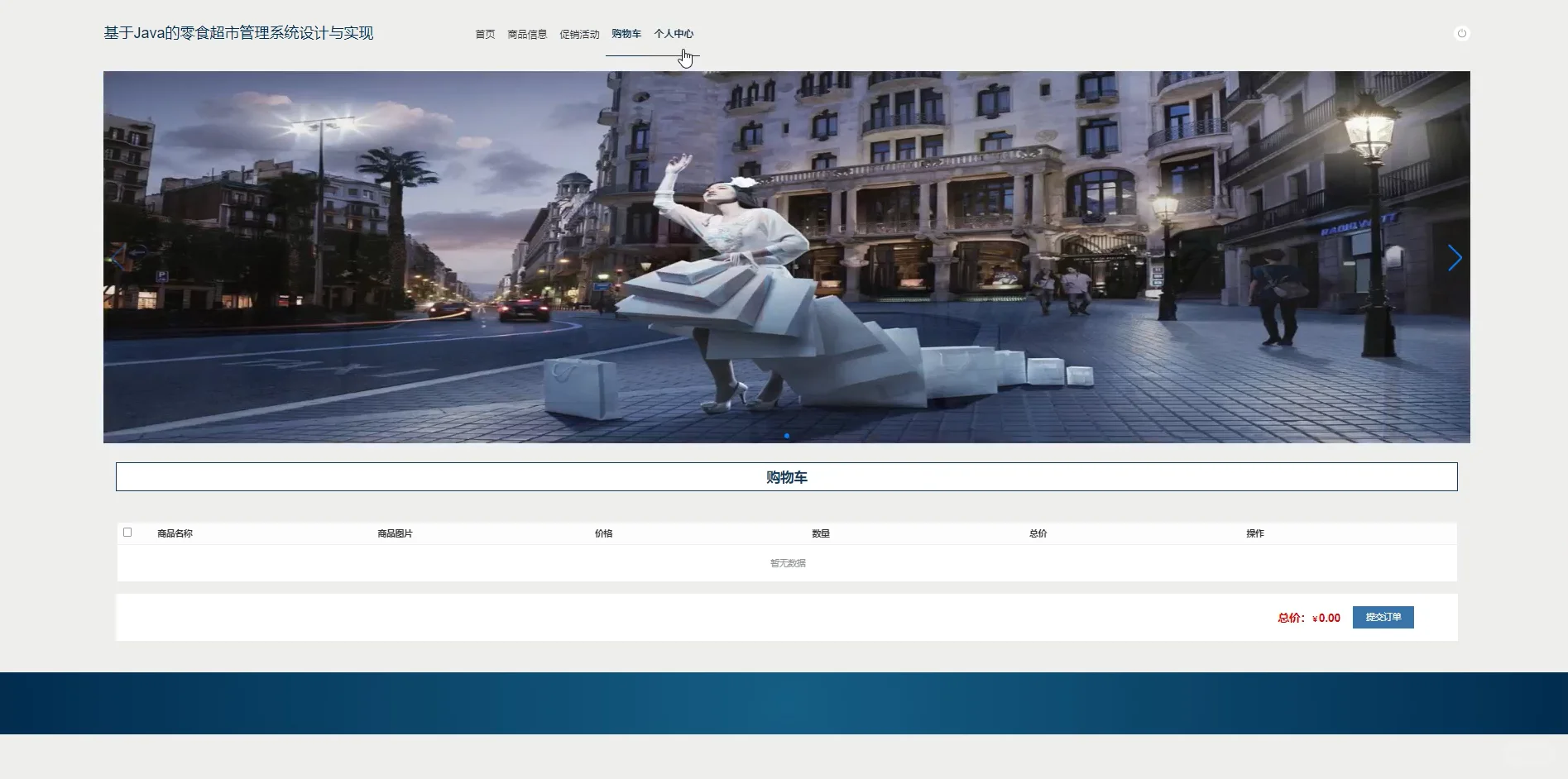Click the 价格 column header

pos(603,533)
